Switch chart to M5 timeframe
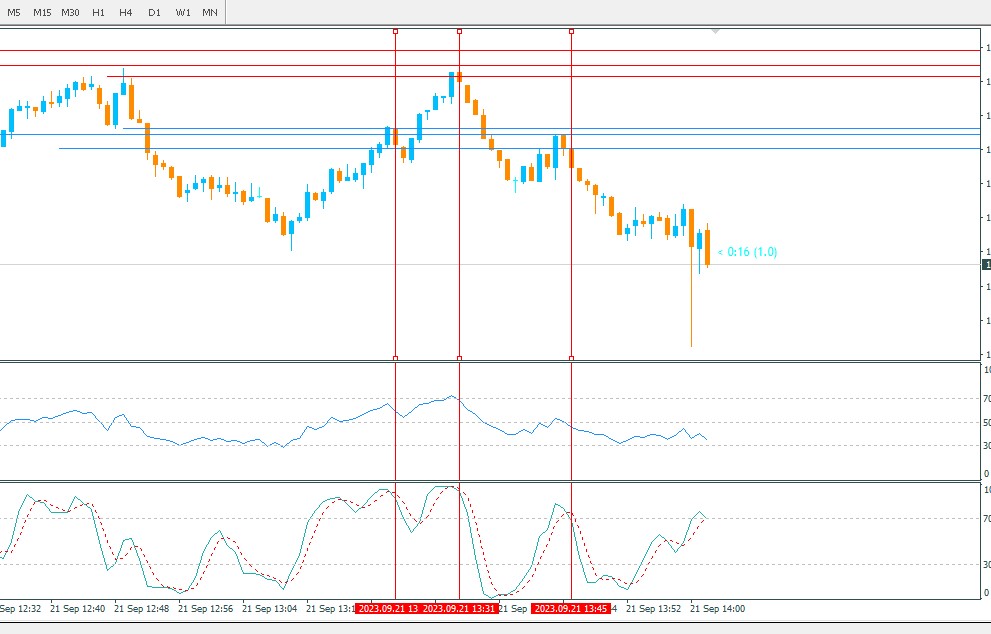This screenshot has width=991, height=634. pos(13,12)
